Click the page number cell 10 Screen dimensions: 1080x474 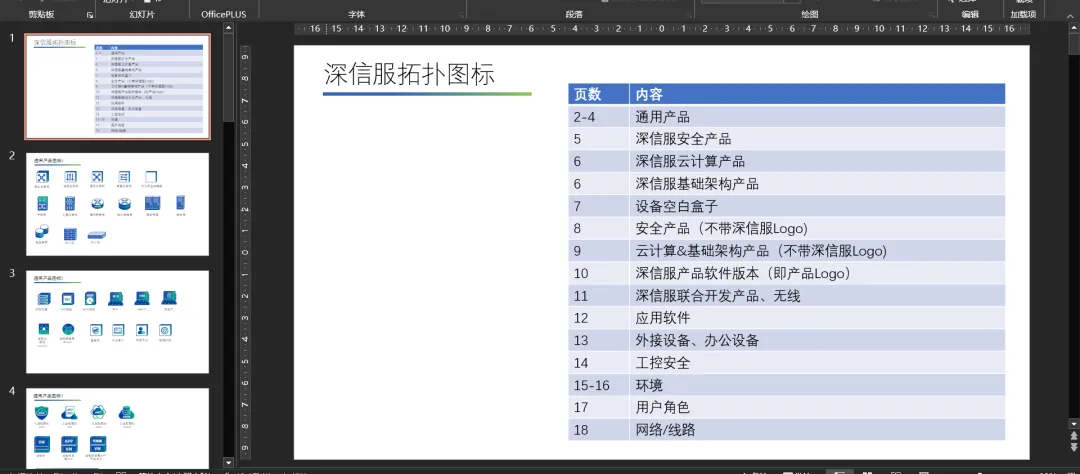coord(599,273)
